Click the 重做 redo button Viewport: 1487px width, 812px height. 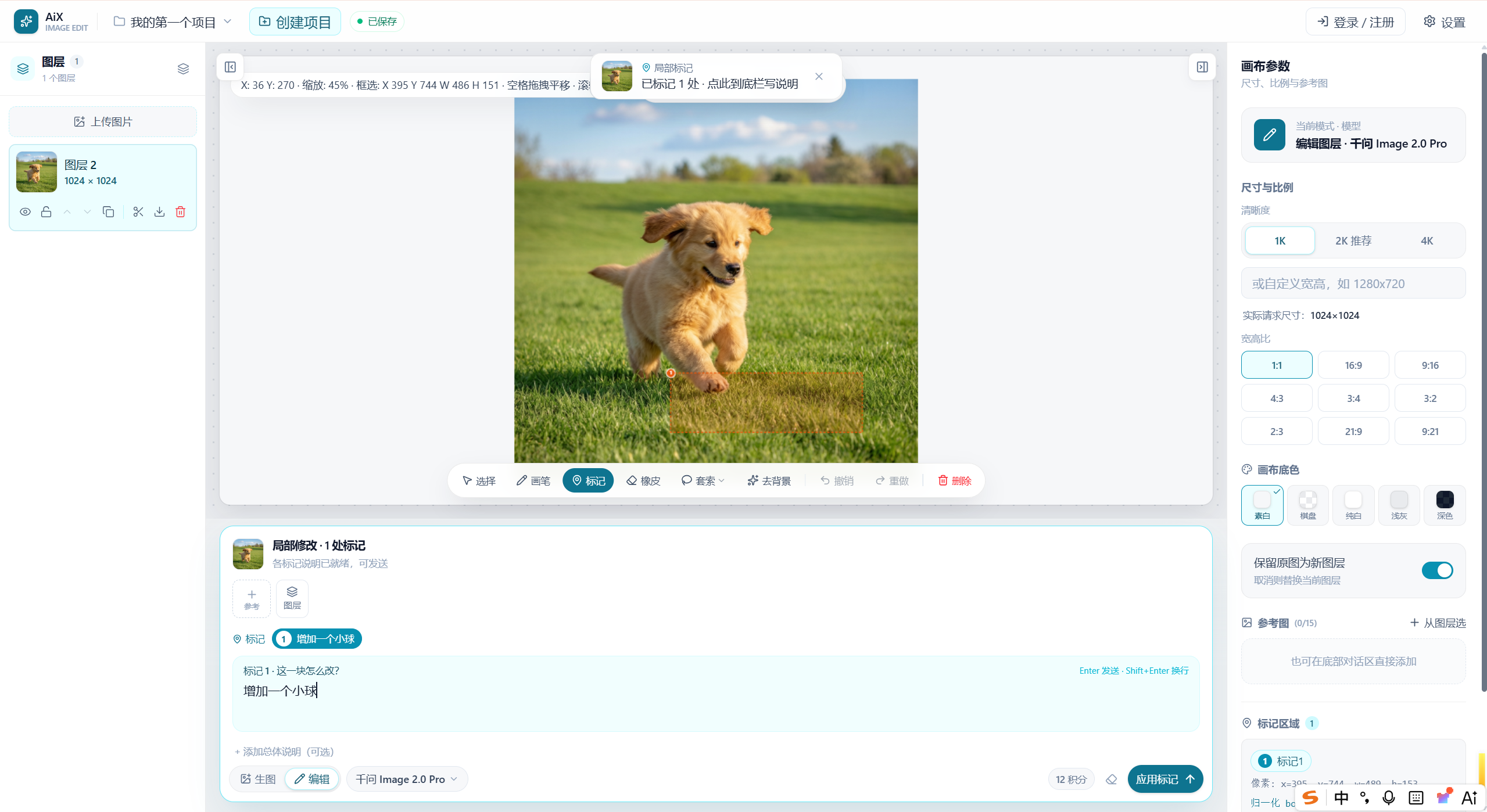[x=892, y=481]
